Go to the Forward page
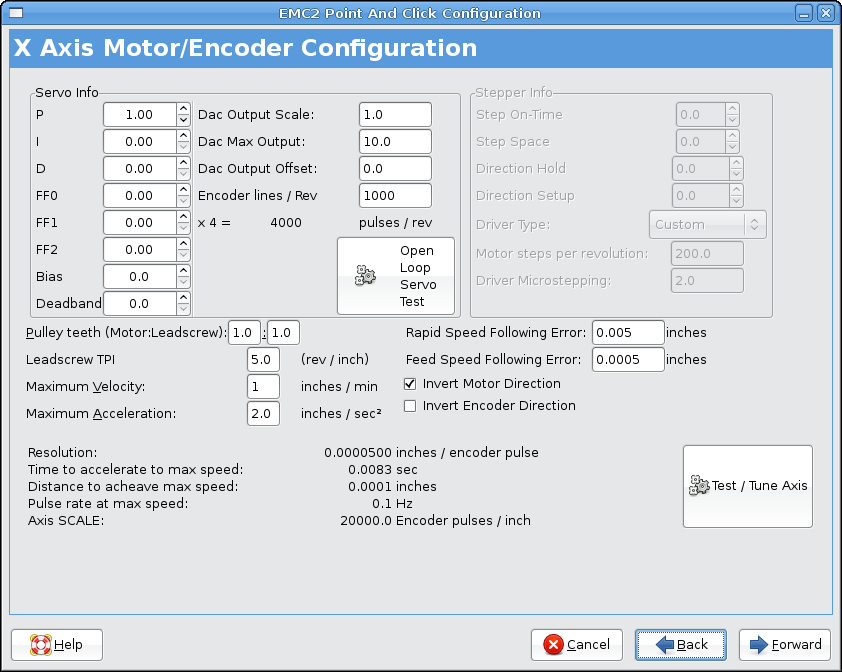 (785, 645)
